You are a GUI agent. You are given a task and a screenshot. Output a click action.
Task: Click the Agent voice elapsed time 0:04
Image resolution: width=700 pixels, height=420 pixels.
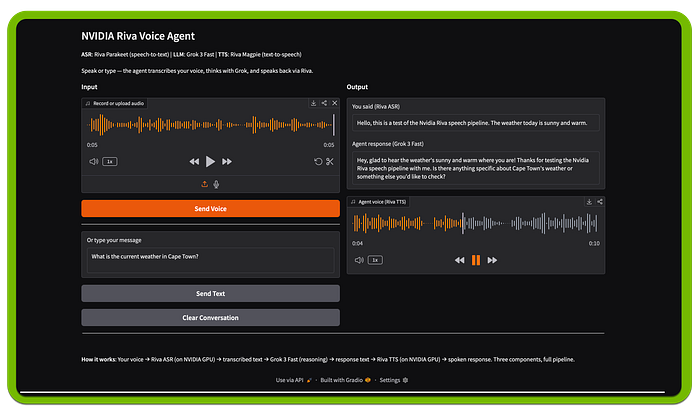point(357,243)
